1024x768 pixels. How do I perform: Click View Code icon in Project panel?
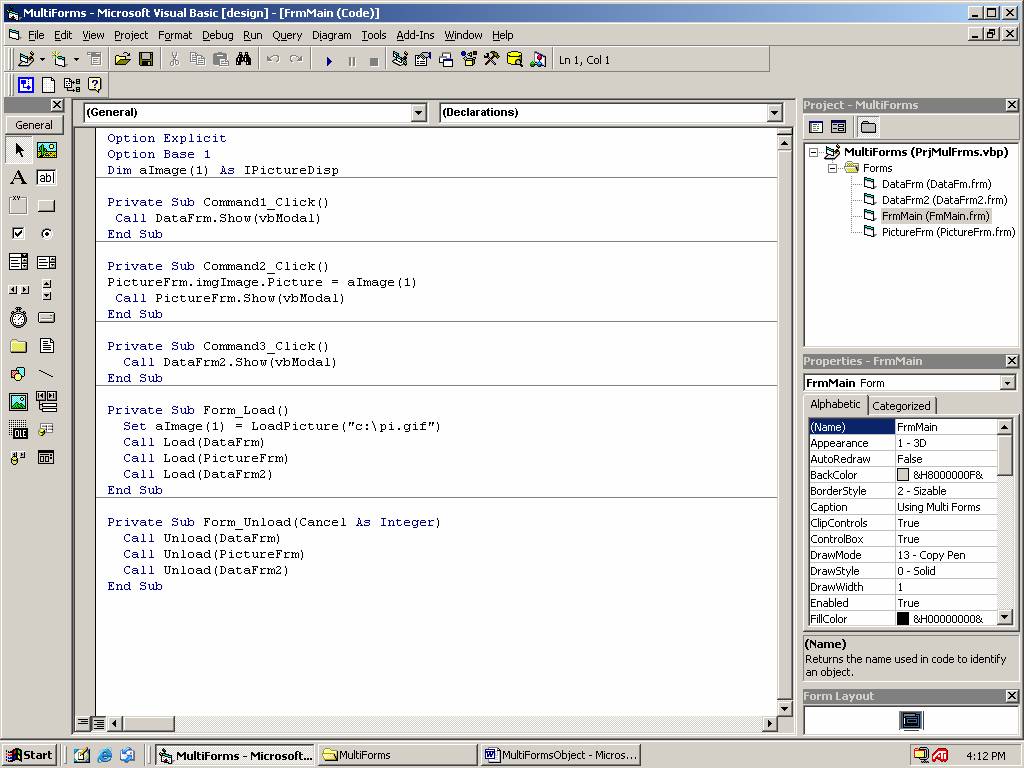click(x=816, y=127)
